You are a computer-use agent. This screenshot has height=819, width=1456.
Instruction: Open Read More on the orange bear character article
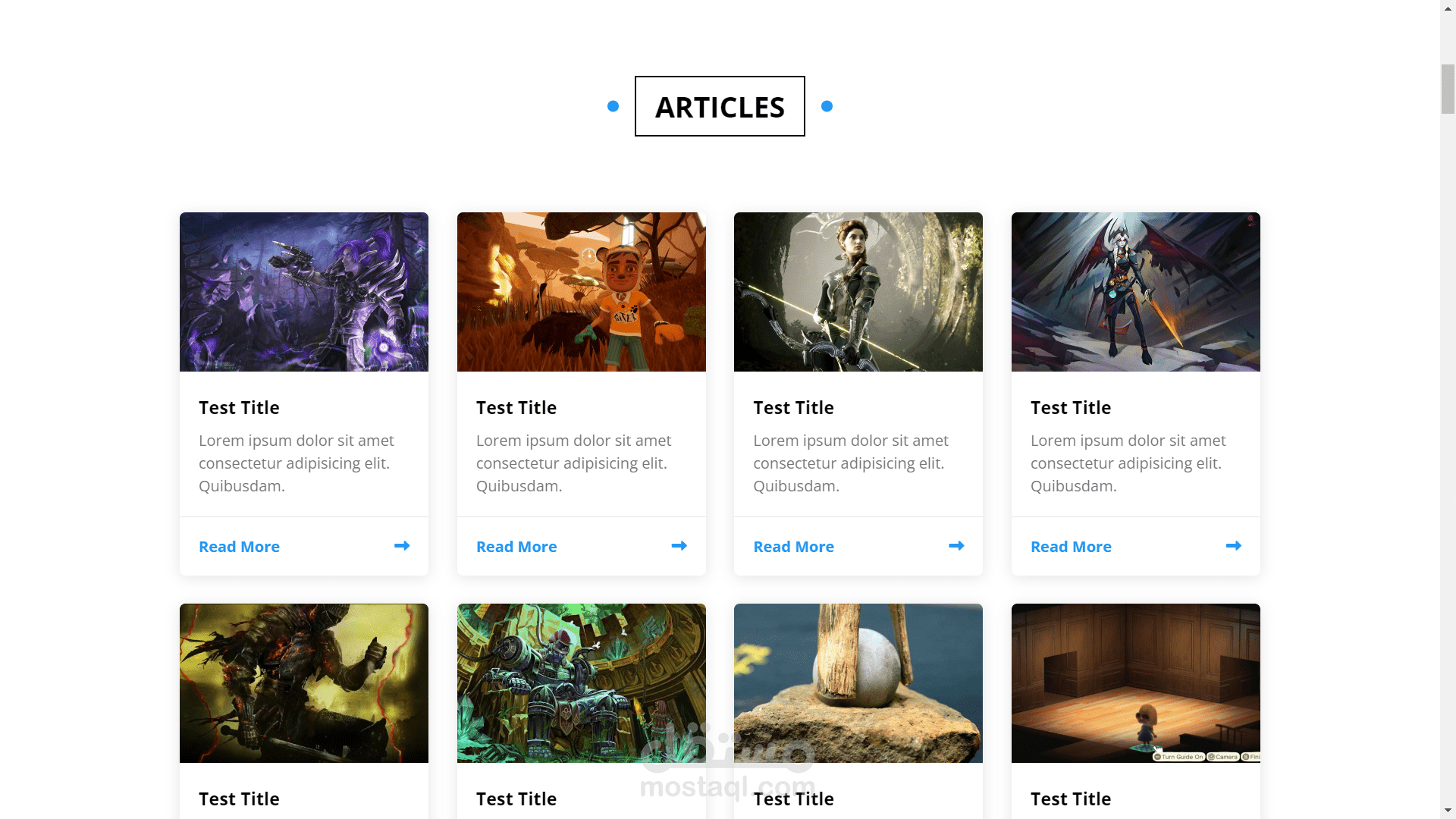516,547
